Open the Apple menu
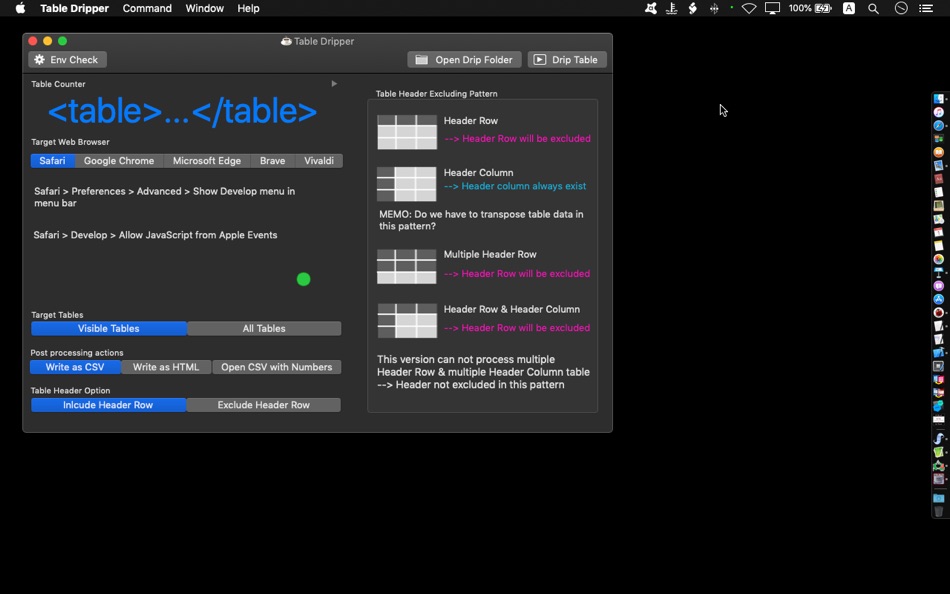The height and width of the screenshot is (594, 950). (20, 8)
